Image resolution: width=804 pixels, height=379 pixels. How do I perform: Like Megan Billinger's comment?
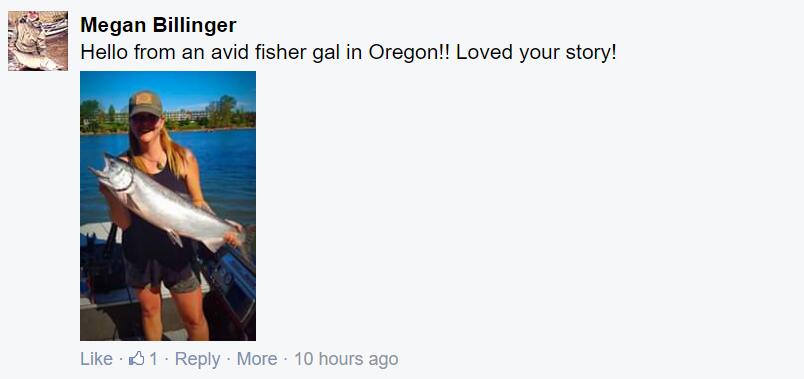coord(96,359)
